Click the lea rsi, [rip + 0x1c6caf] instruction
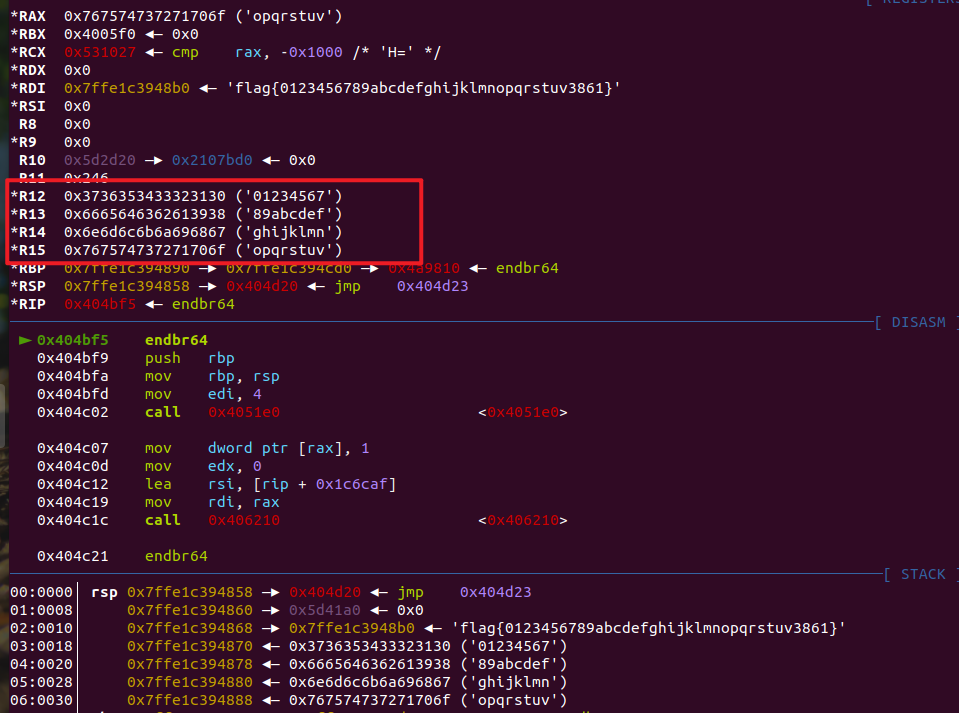 tap(217, 484)
